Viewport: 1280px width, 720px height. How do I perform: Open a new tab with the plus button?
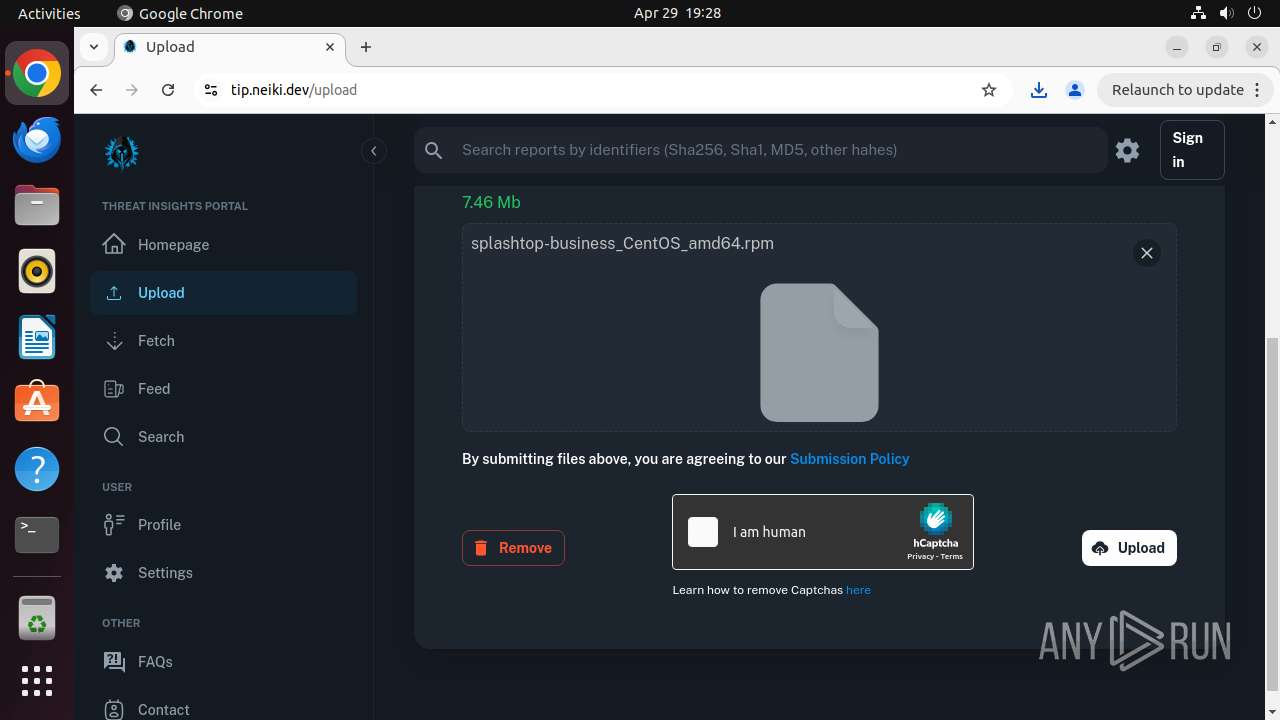[366, 47]
